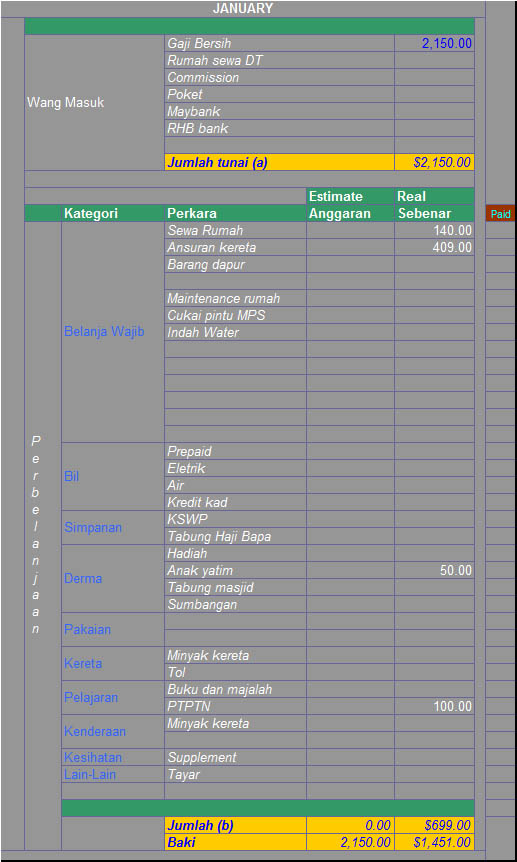Select the Real column header
The width and height of the screenshot is (517, 862).
(x=434, y=196)
